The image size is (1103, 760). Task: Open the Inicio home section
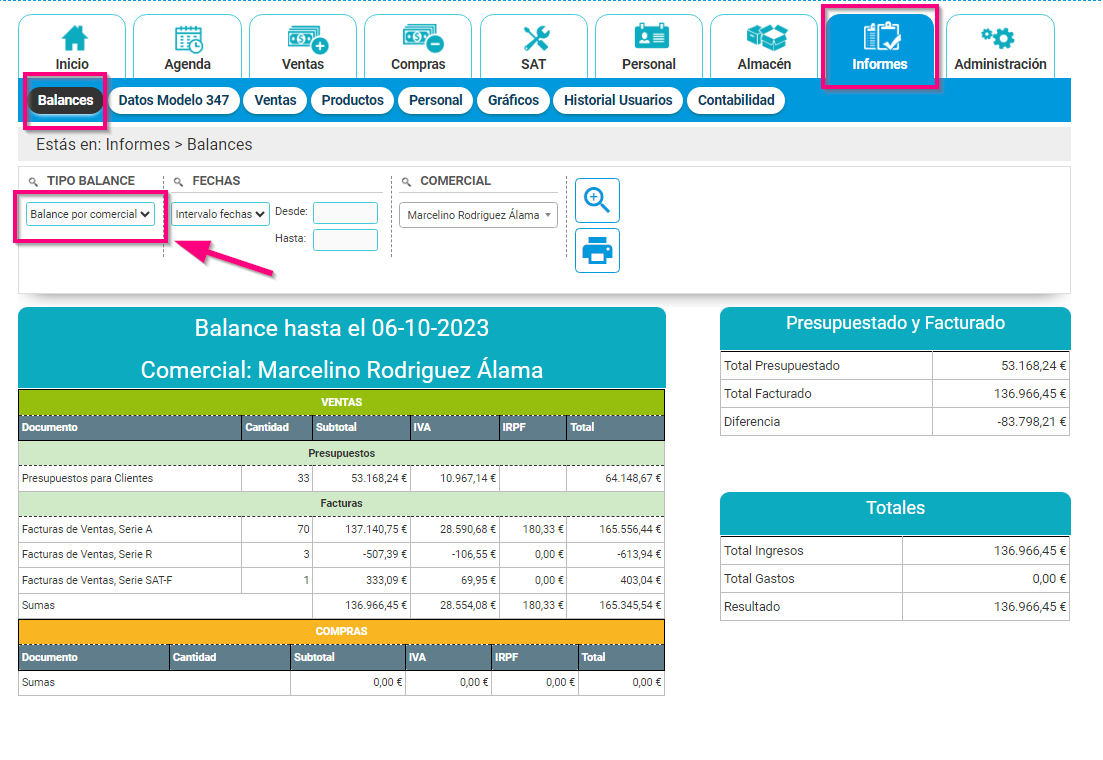pyautogui.click(x=71, y=46)
